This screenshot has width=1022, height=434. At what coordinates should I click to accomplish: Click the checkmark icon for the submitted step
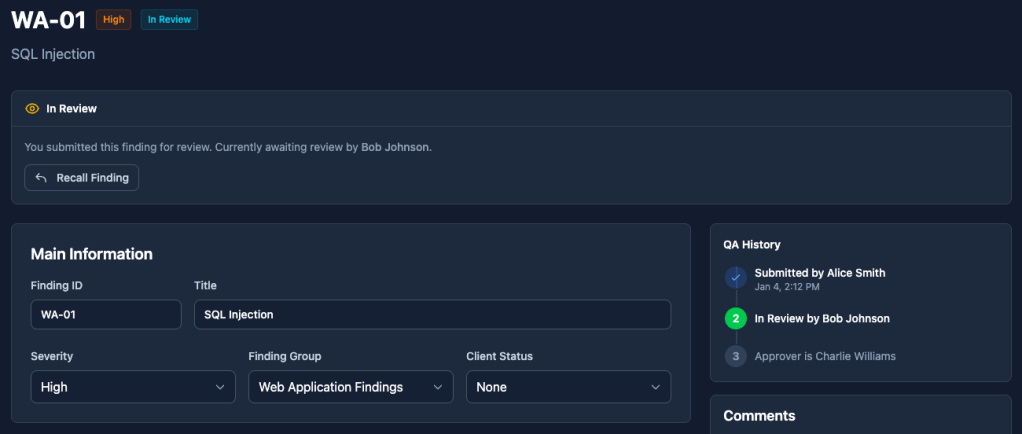coord(735,277)
